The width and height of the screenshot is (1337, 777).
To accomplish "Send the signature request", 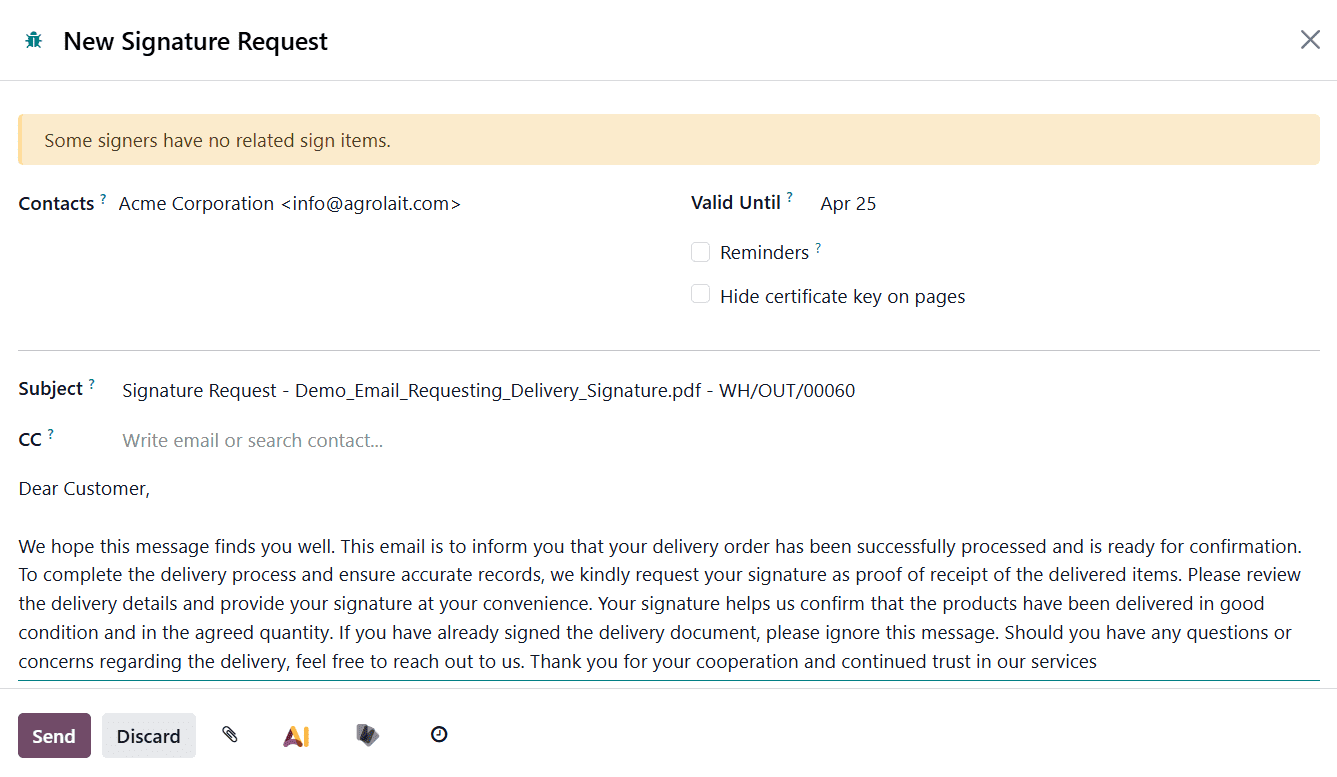I will [x=54, y=735].
